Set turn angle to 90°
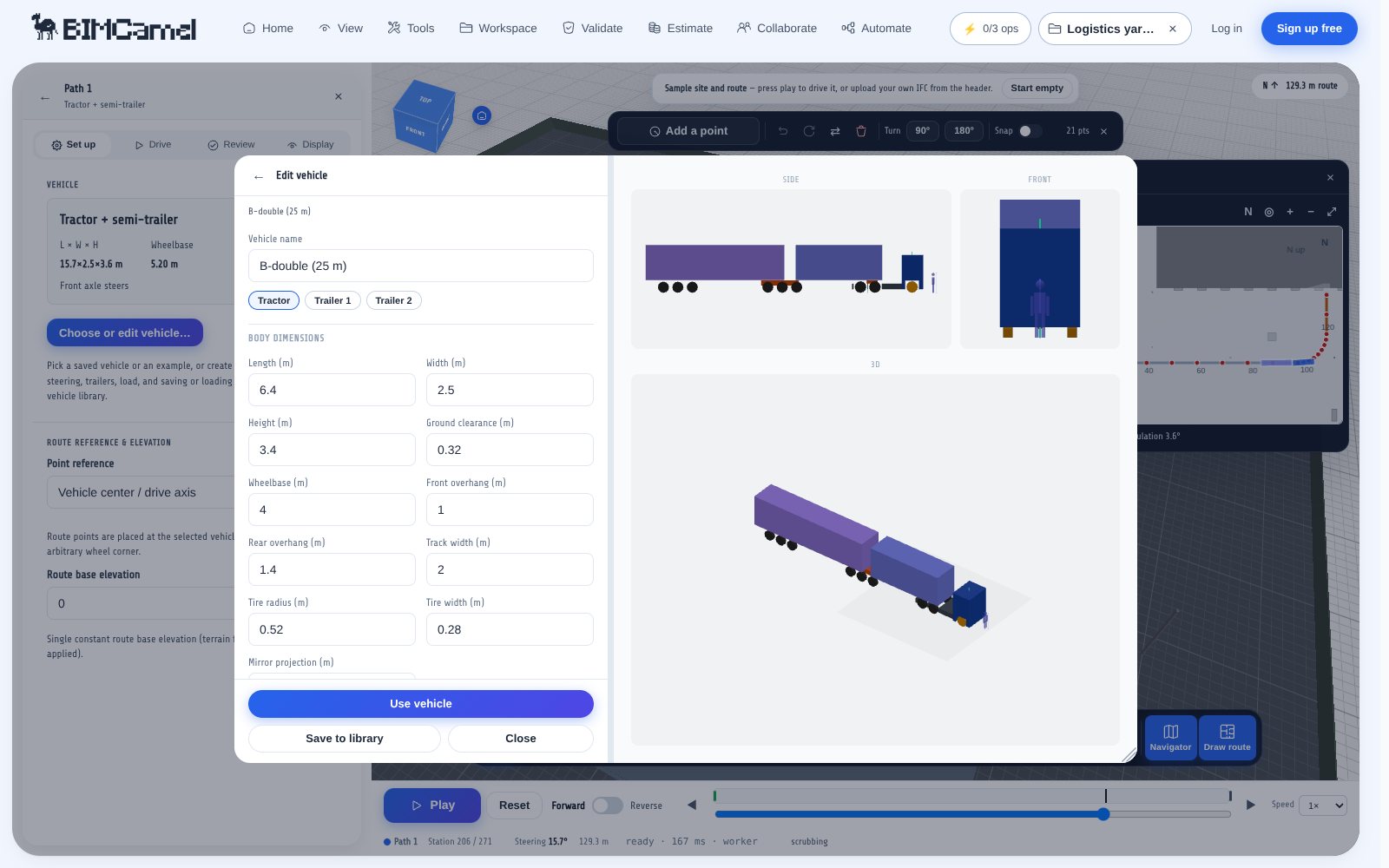The height and width of the screenshot is (868, 1389). (x=923, y=131)
